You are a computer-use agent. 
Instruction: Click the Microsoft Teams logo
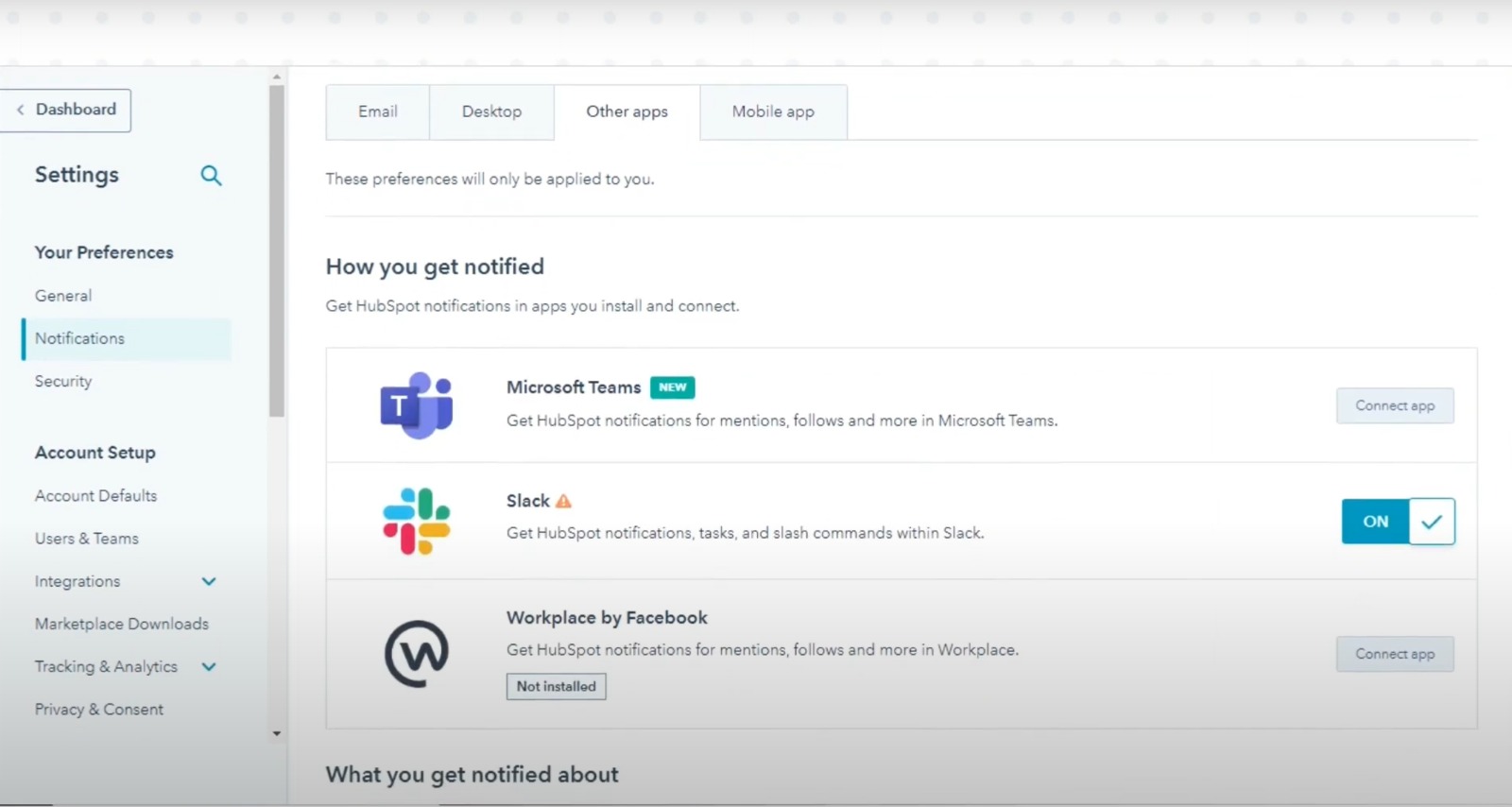pos(416,405)
